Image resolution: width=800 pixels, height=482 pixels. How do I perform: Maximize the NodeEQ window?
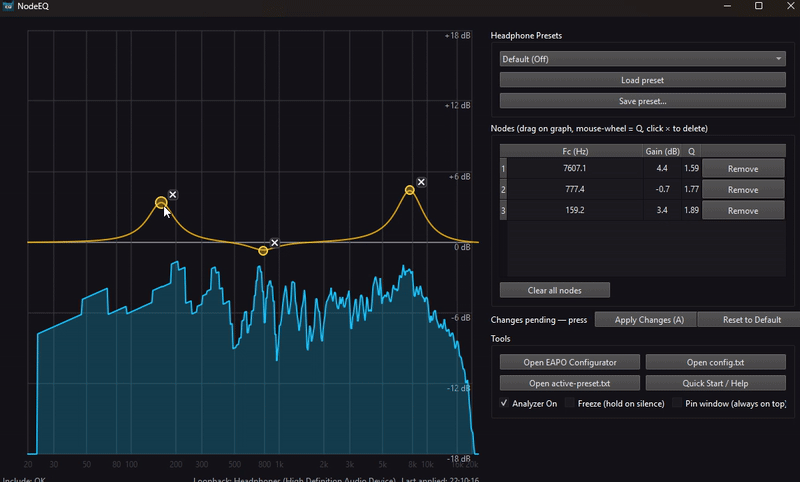(758, 6)
